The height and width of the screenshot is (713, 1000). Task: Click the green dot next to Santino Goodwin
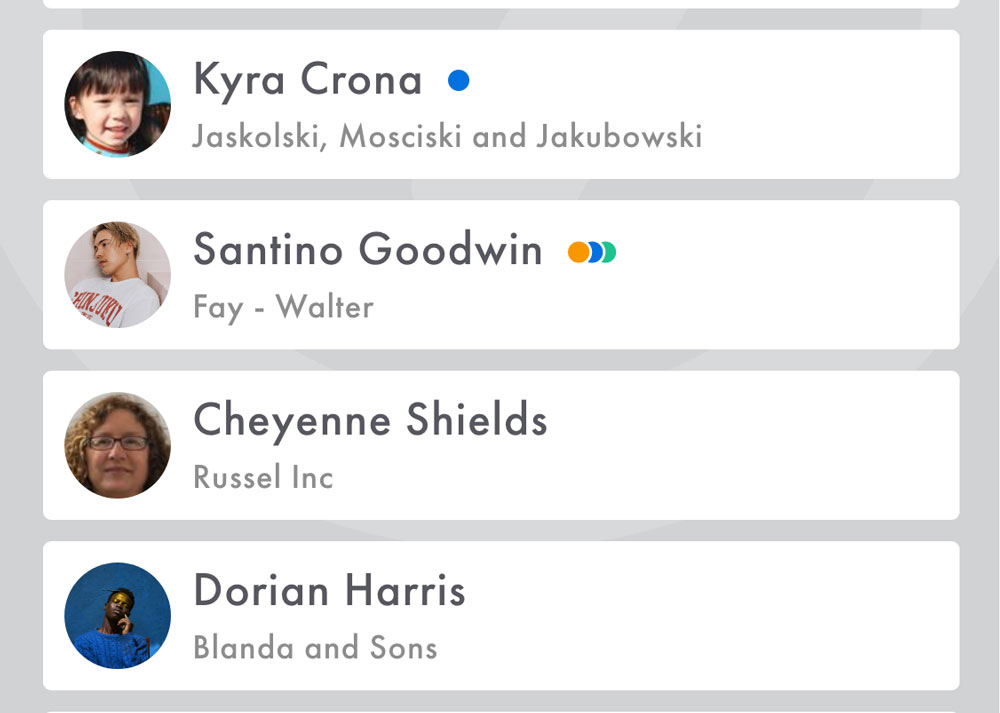pyautogui.click(x=610, y=252)
